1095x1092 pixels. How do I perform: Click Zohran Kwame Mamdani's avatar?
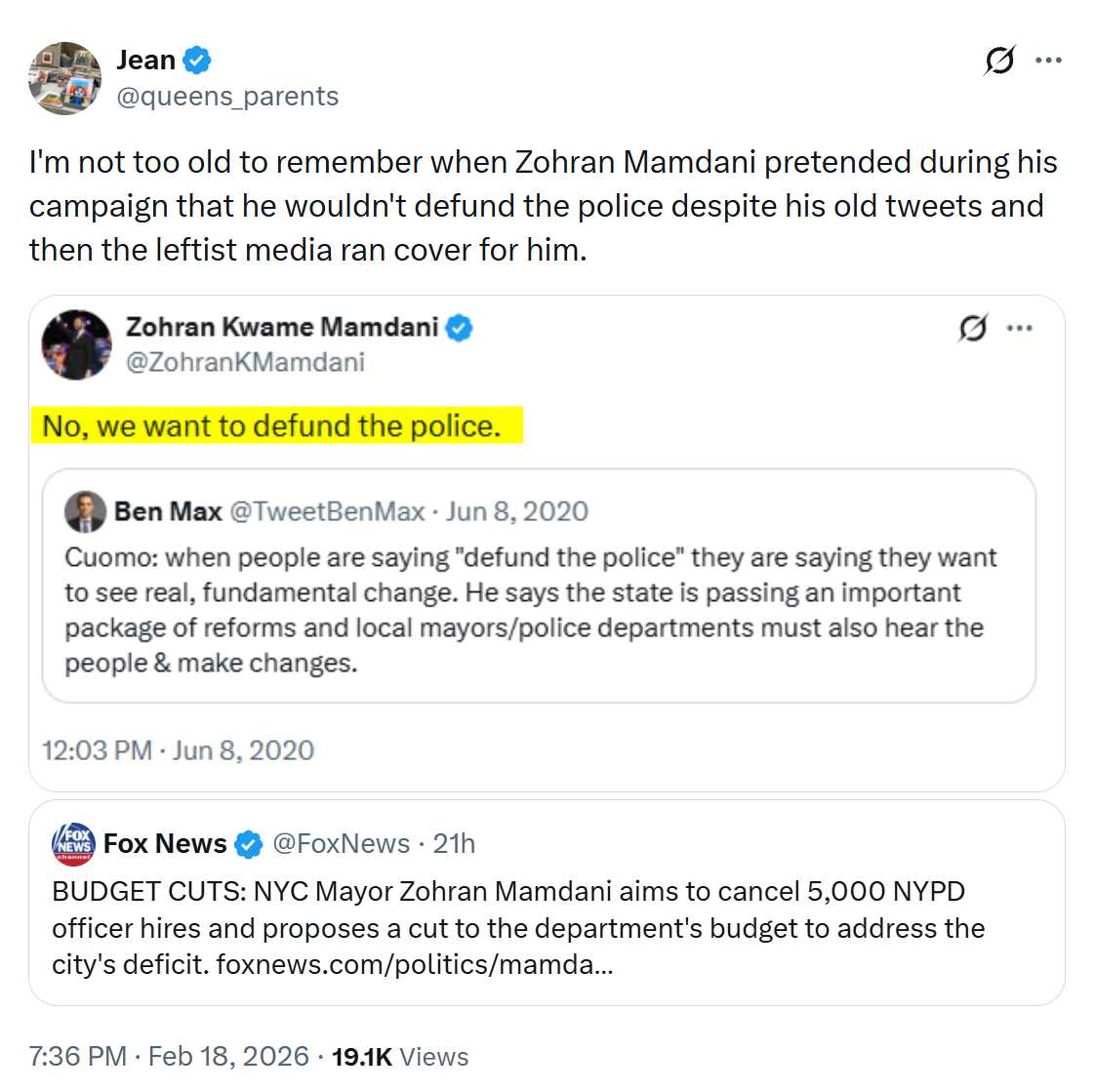tap(76, 344)
